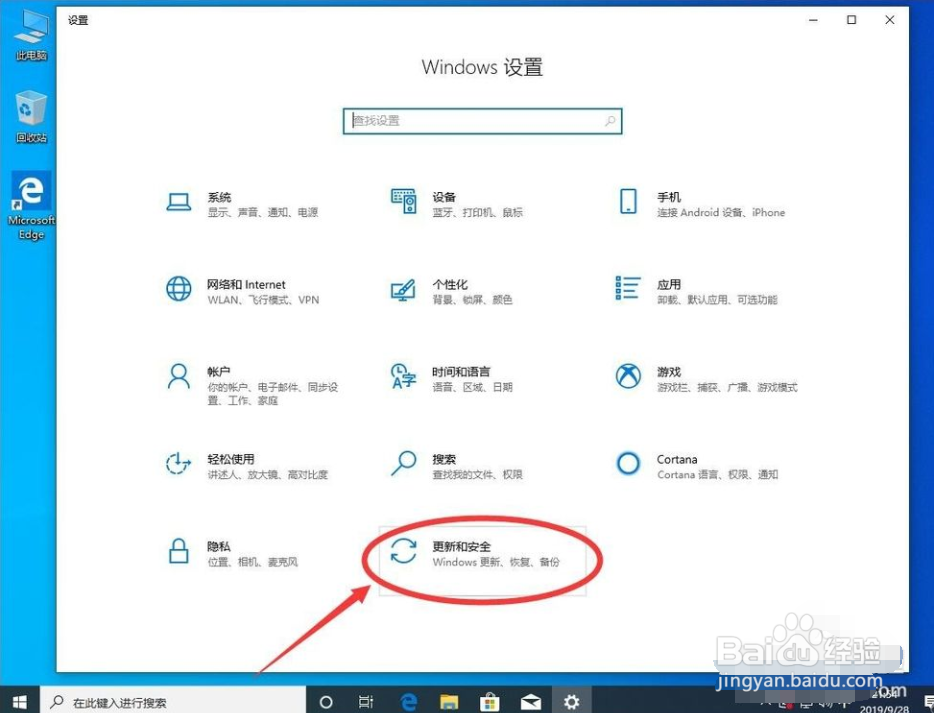Open the 更新和安全 sync arrows icon

(403, 551)
